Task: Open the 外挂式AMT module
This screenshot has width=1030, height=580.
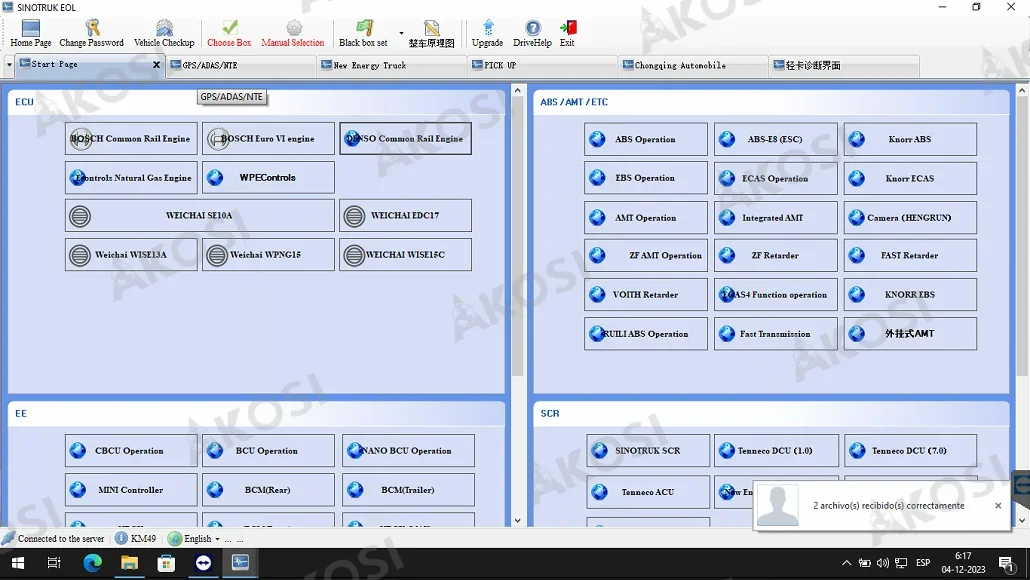Action: [910, 334]
